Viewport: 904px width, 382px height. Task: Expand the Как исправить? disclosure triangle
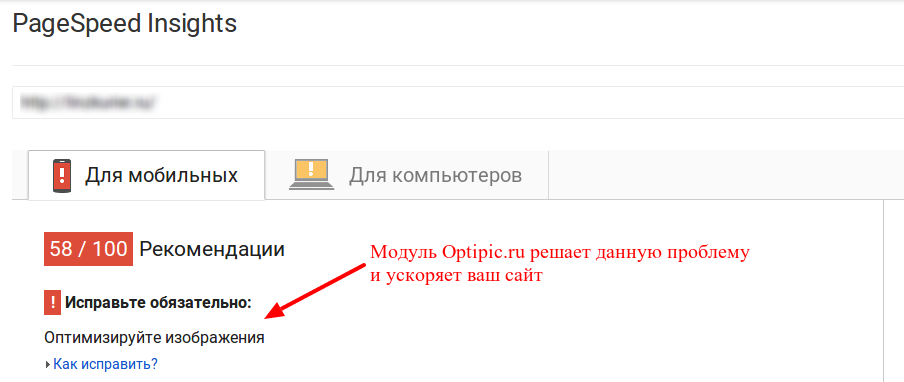tap(48, 365)
